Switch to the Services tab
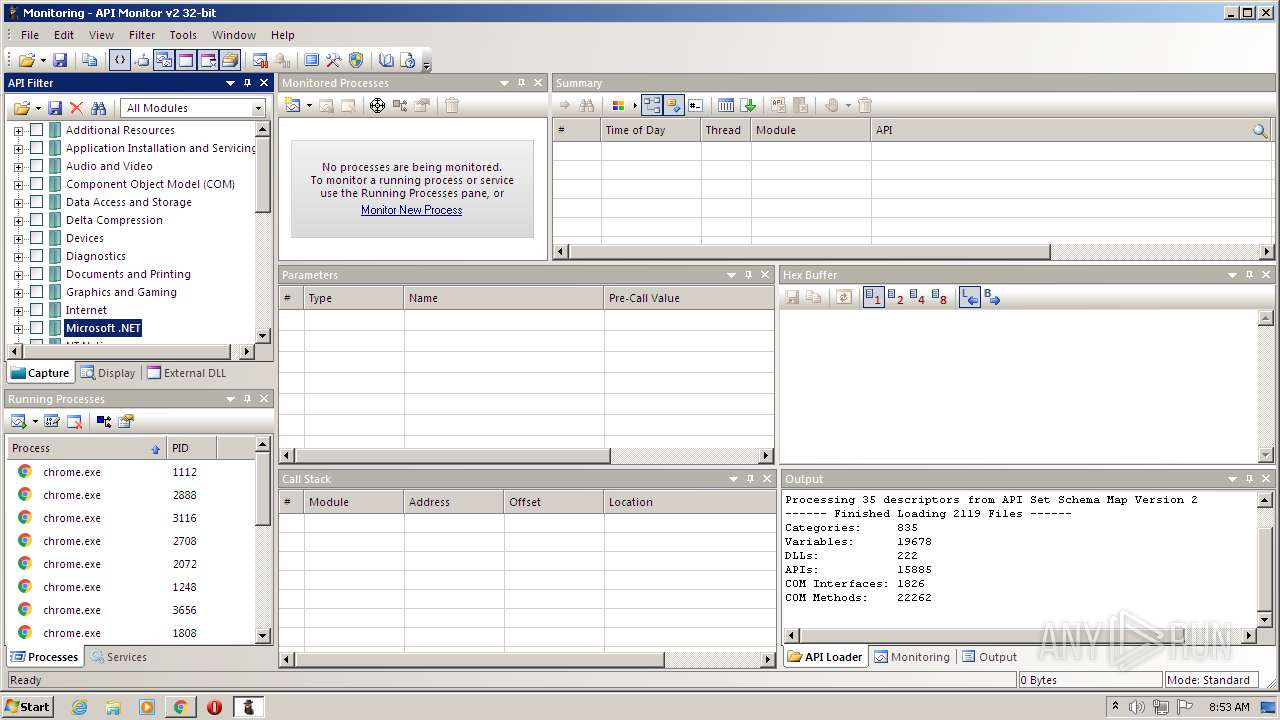Viewport: 1280px width, 720px height. [118, 657]
